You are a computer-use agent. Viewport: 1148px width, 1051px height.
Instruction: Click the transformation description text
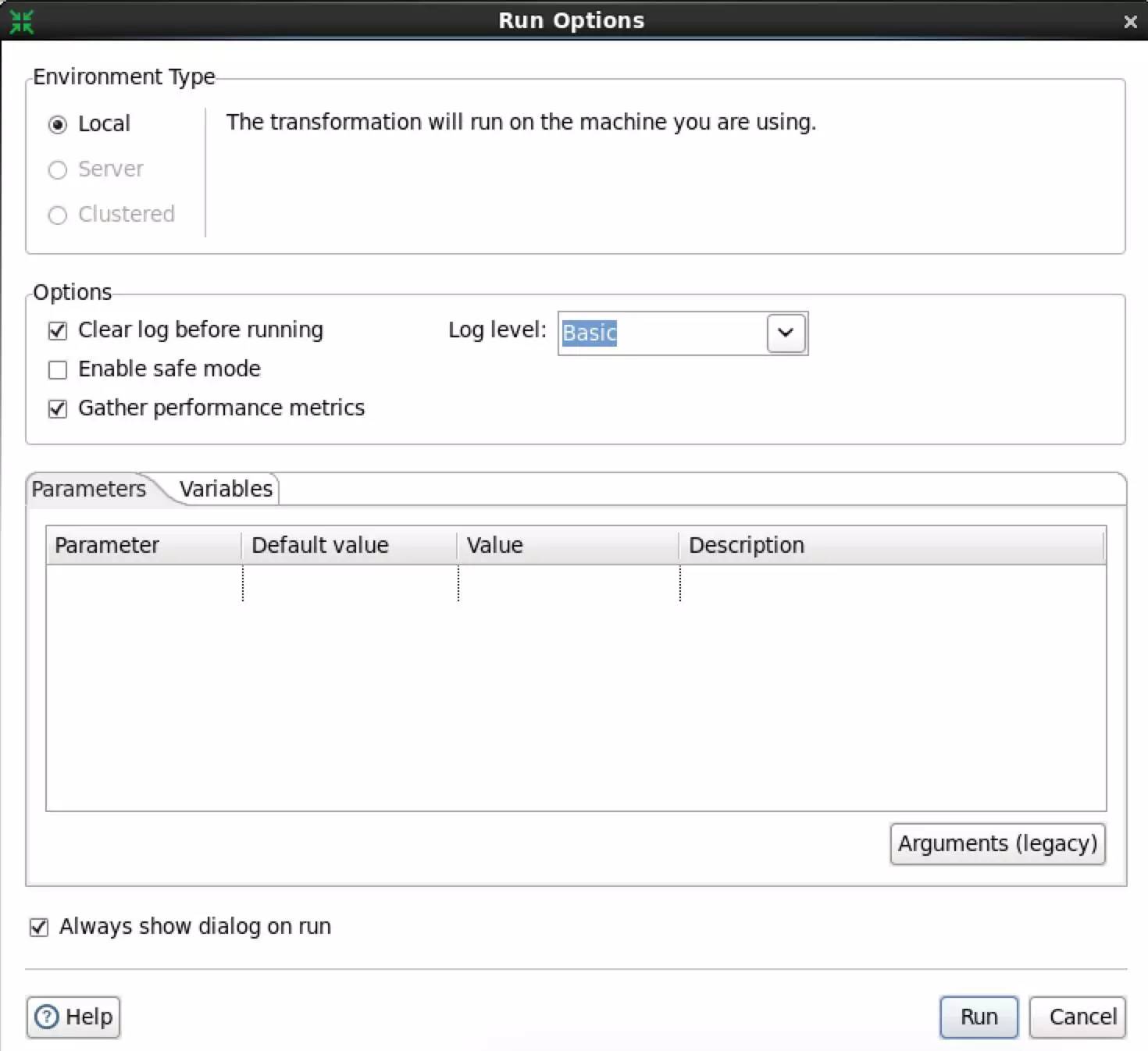click(x=521, y=123)
